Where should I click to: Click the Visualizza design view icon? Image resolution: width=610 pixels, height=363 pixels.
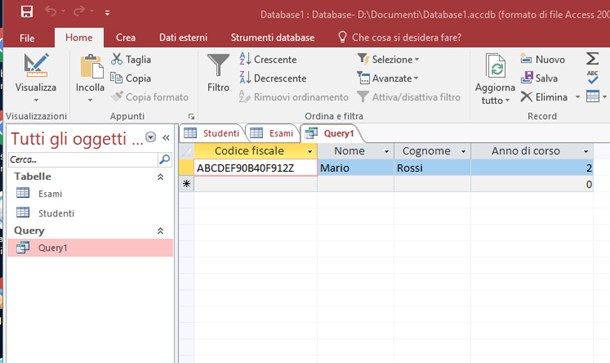tap(36, 65)
